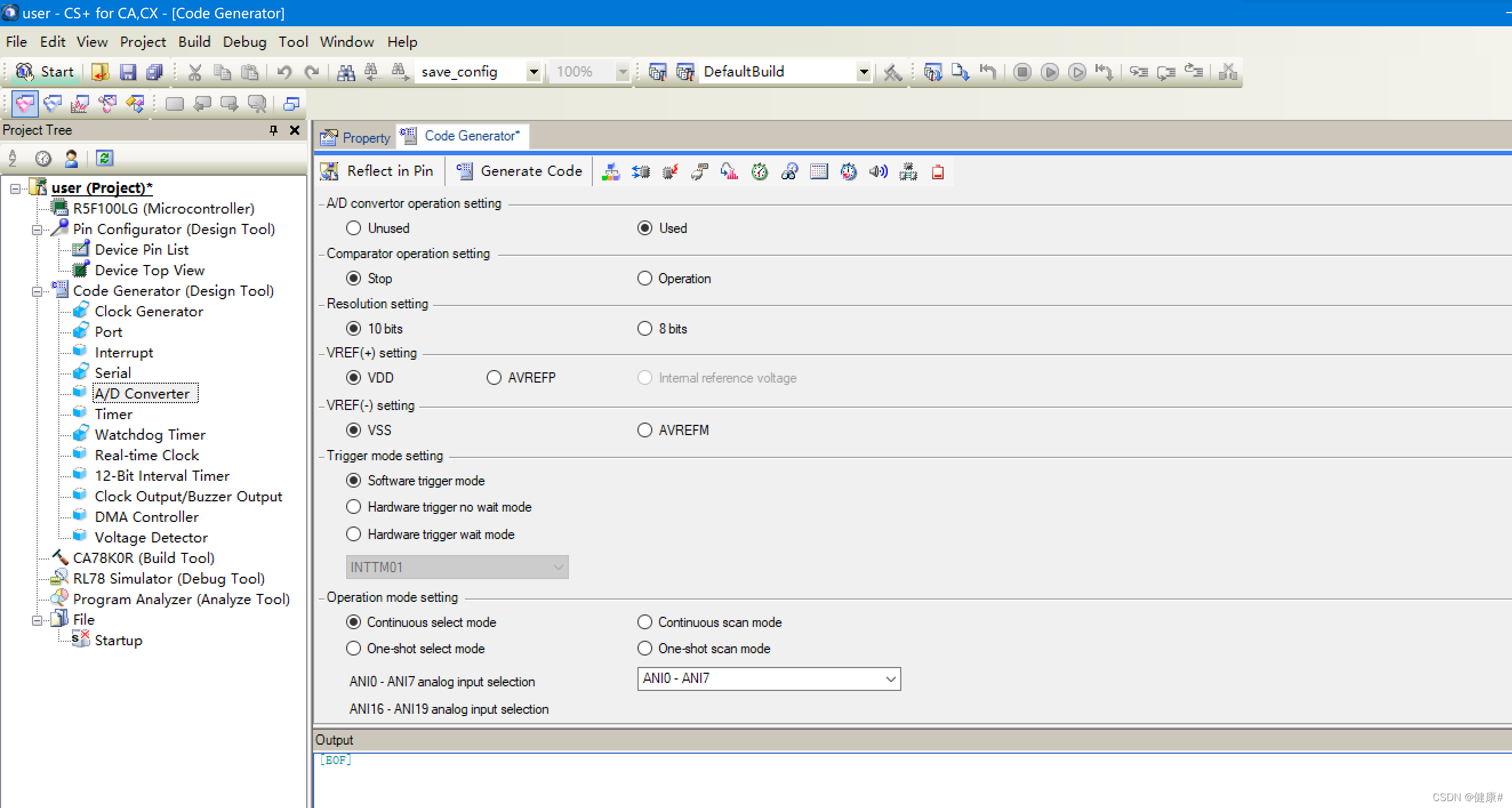Screen dimensions: 1512x808
Task: Open the ANI0 - ANI7 input dropdown
Action: pyautogui.click(x=890, y=679)
